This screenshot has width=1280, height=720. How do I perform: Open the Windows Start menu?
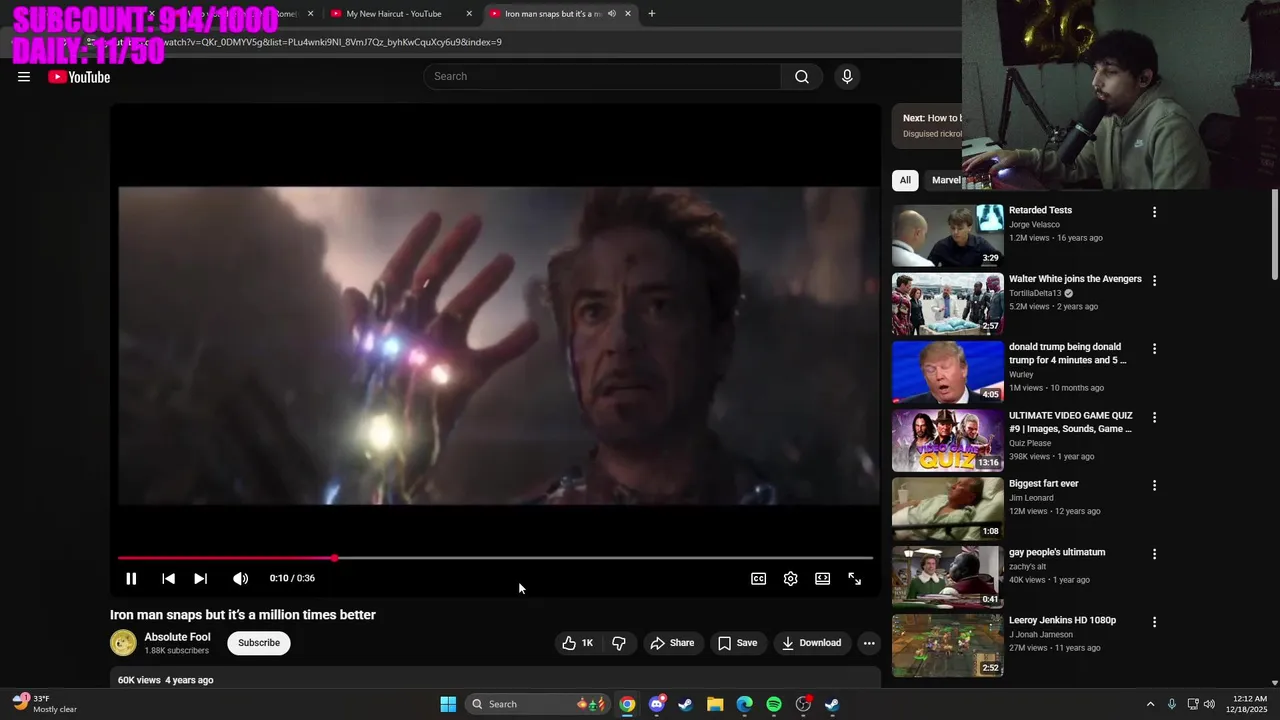(x=448, y=704)
